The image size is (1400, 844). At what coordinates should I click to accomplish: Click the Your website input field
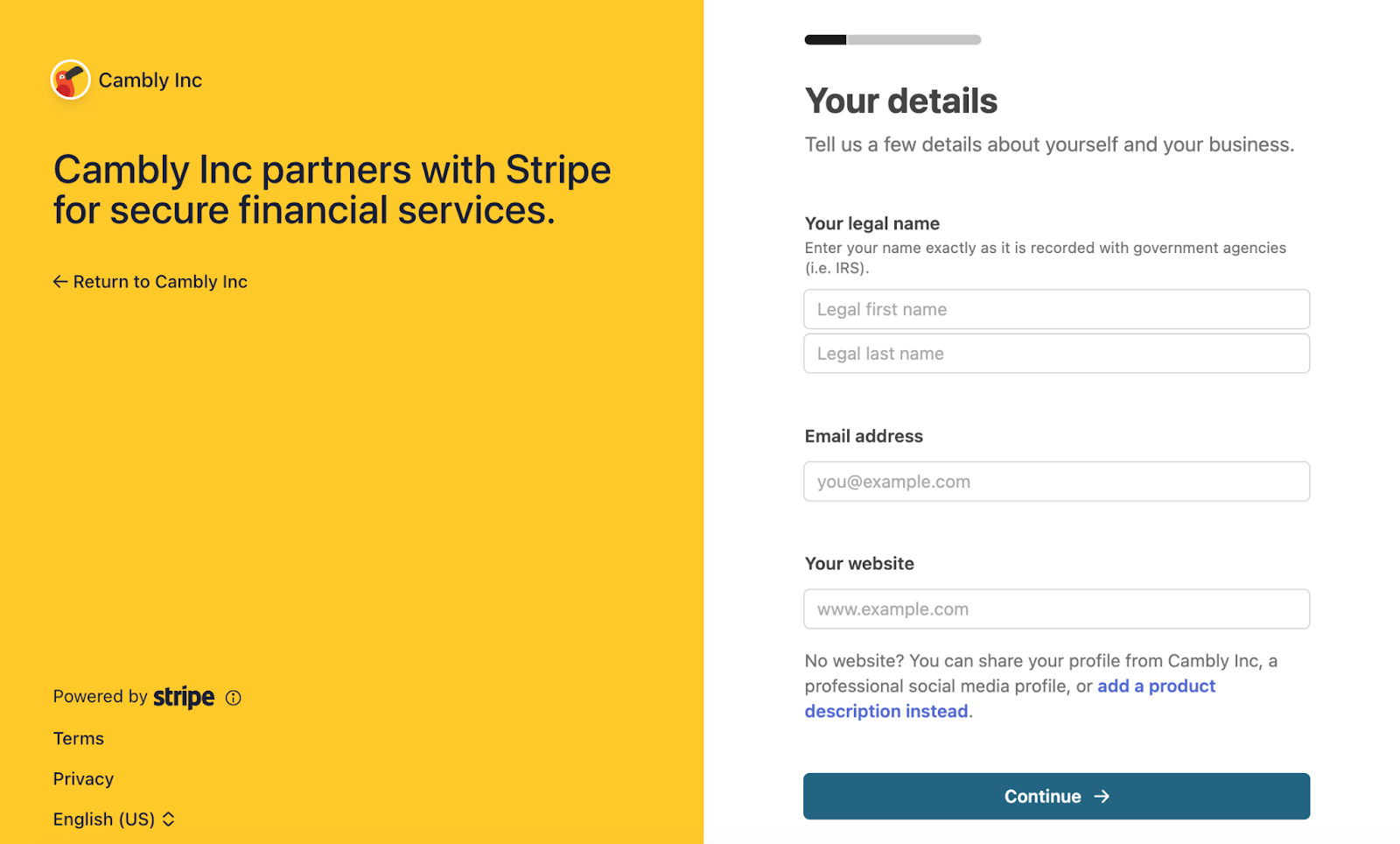pos(1056,609)
